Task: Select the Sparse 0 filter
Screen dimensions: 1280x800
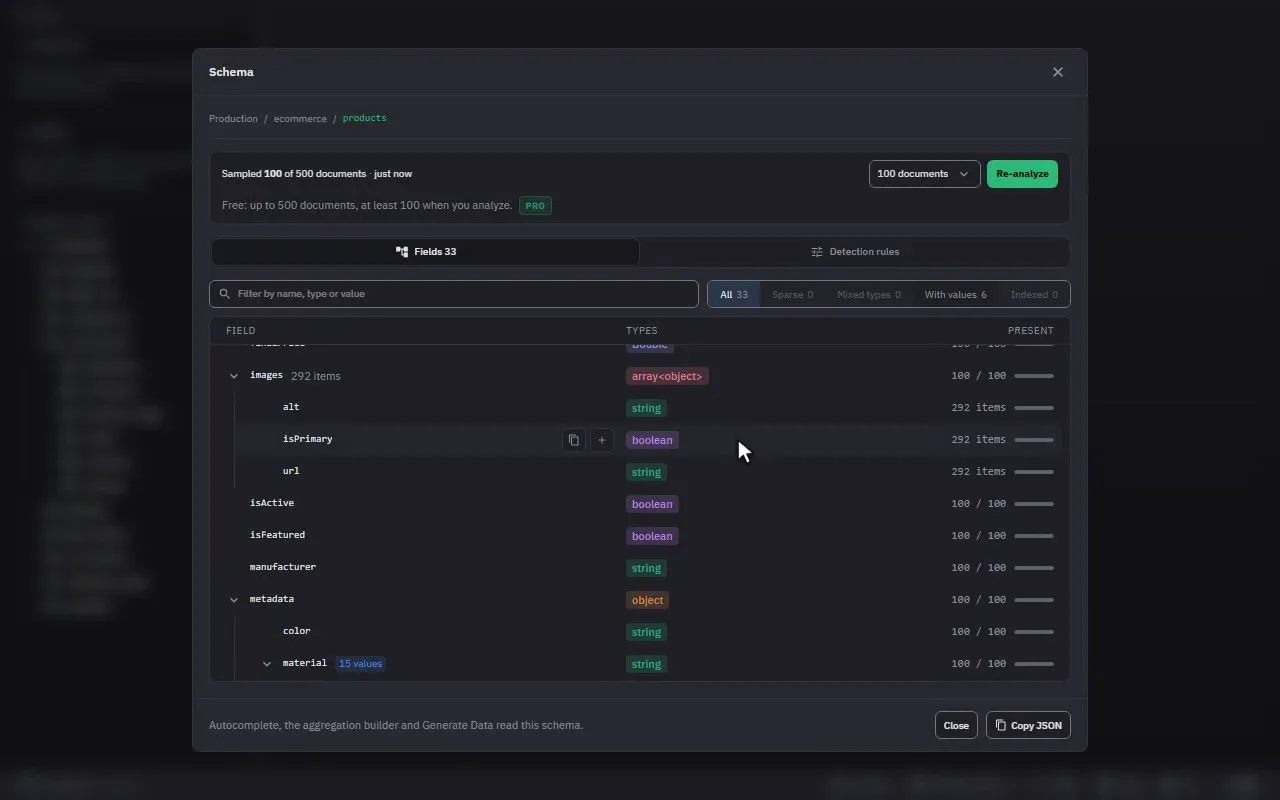Action: [x=792, y=295]
